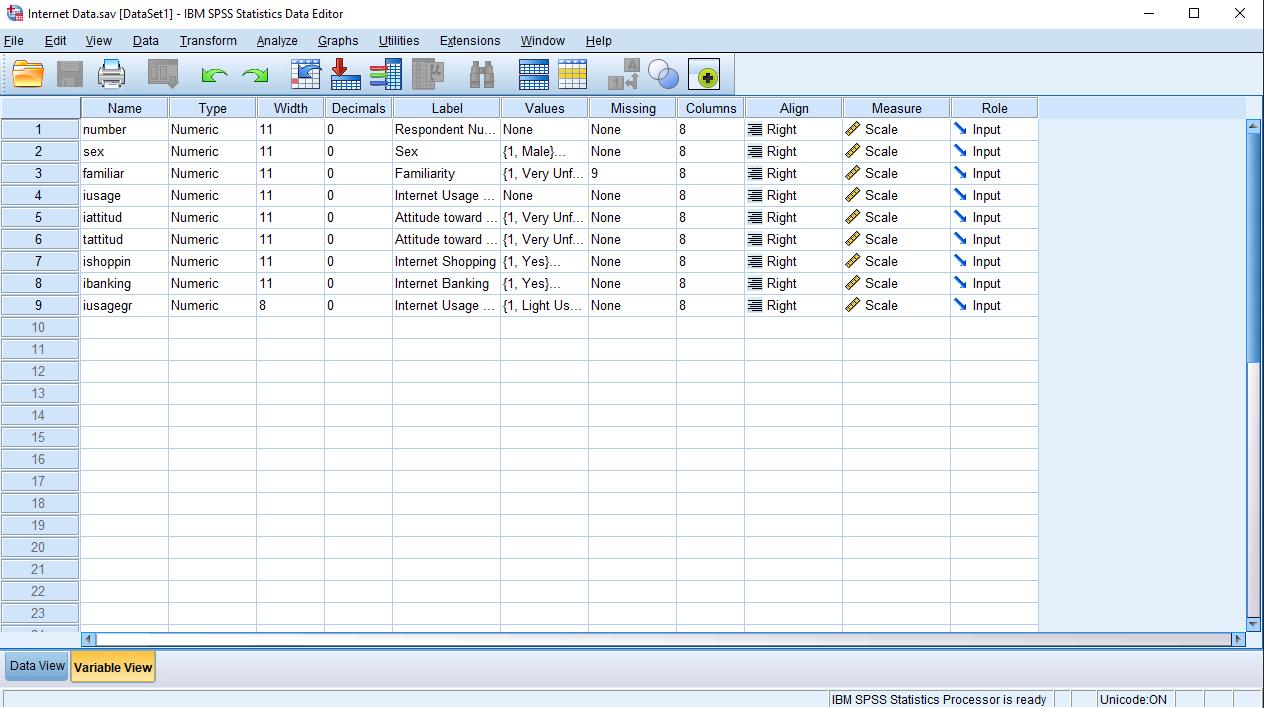Open the Go to Variable tool
Image resolution: width=1264 pixels, height=708 pixels.
point(345,73)
